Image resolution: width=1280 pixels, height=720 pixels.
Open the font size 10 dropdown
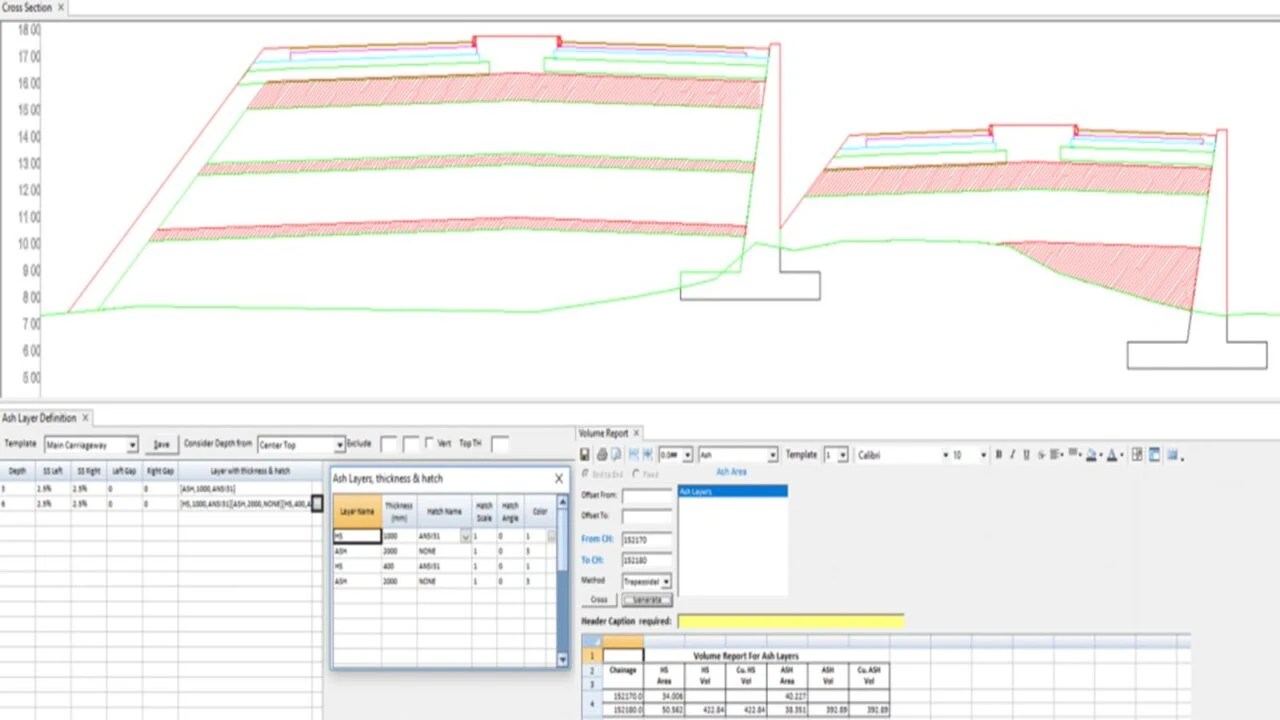(x=985, y=455)
